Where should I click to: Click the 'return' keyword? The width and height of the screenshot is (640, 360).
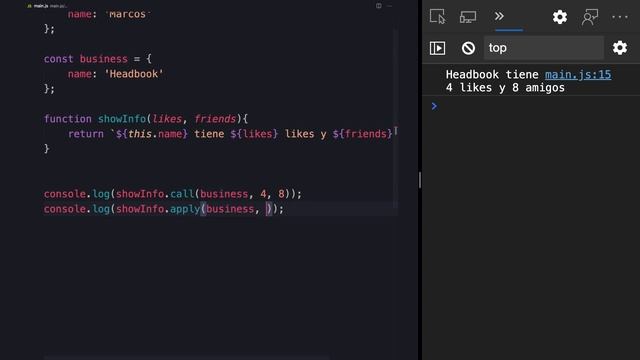coord(86,134)
